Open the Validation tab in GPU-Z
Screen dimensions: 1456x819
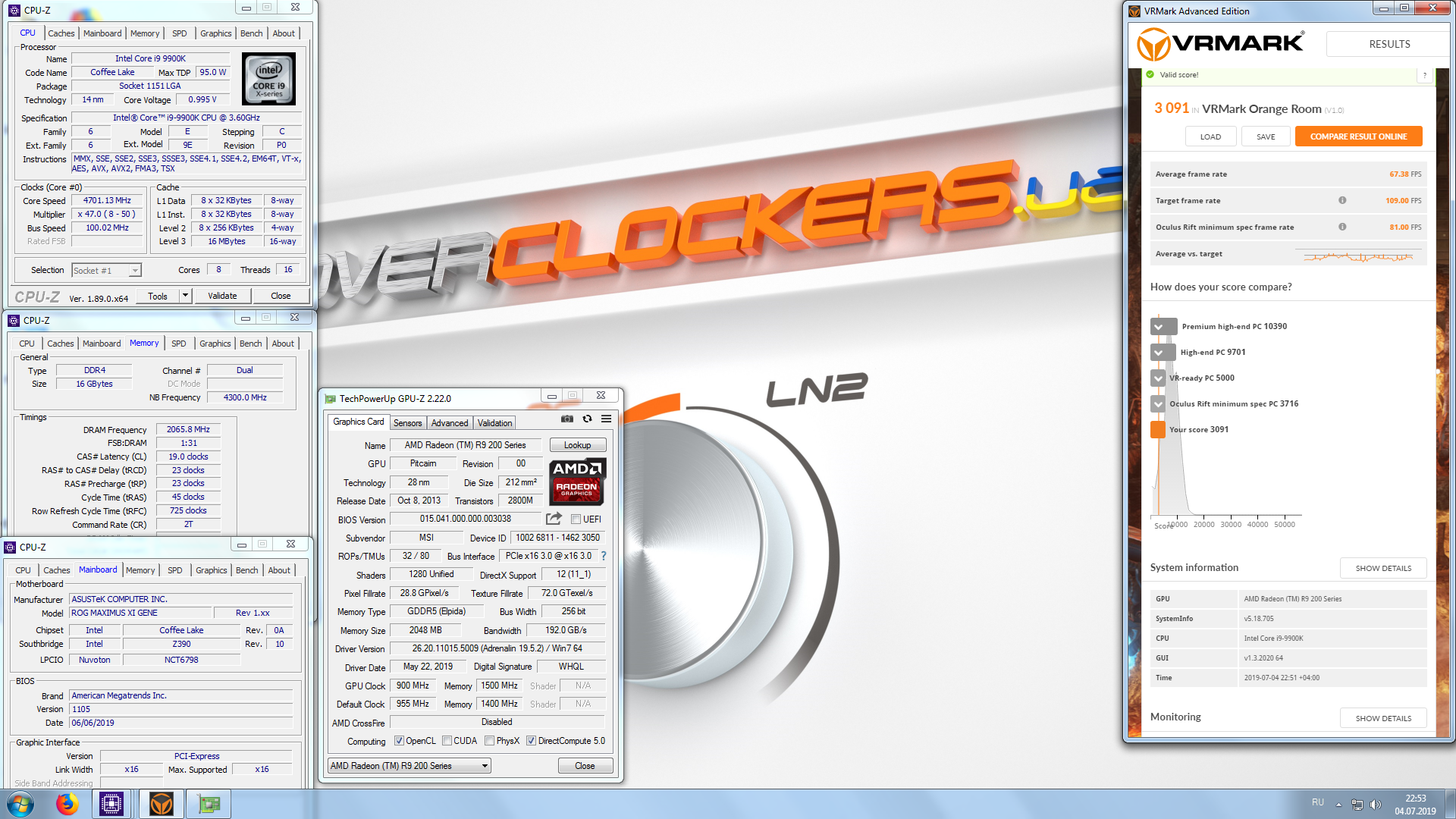click(495, 423)
